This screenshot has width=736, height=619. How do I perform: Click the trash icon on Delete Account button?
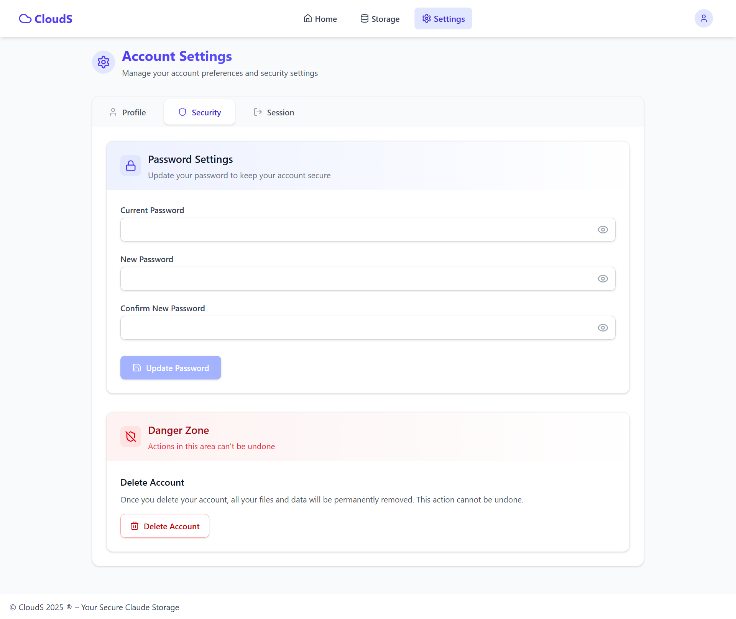pyautogui.click(x=134, y=526)
